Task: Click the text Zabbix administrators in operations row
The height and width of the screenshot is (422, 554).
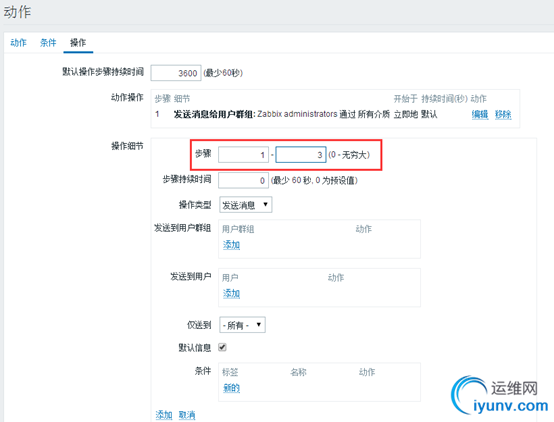Action: click(x=297, y=114)
